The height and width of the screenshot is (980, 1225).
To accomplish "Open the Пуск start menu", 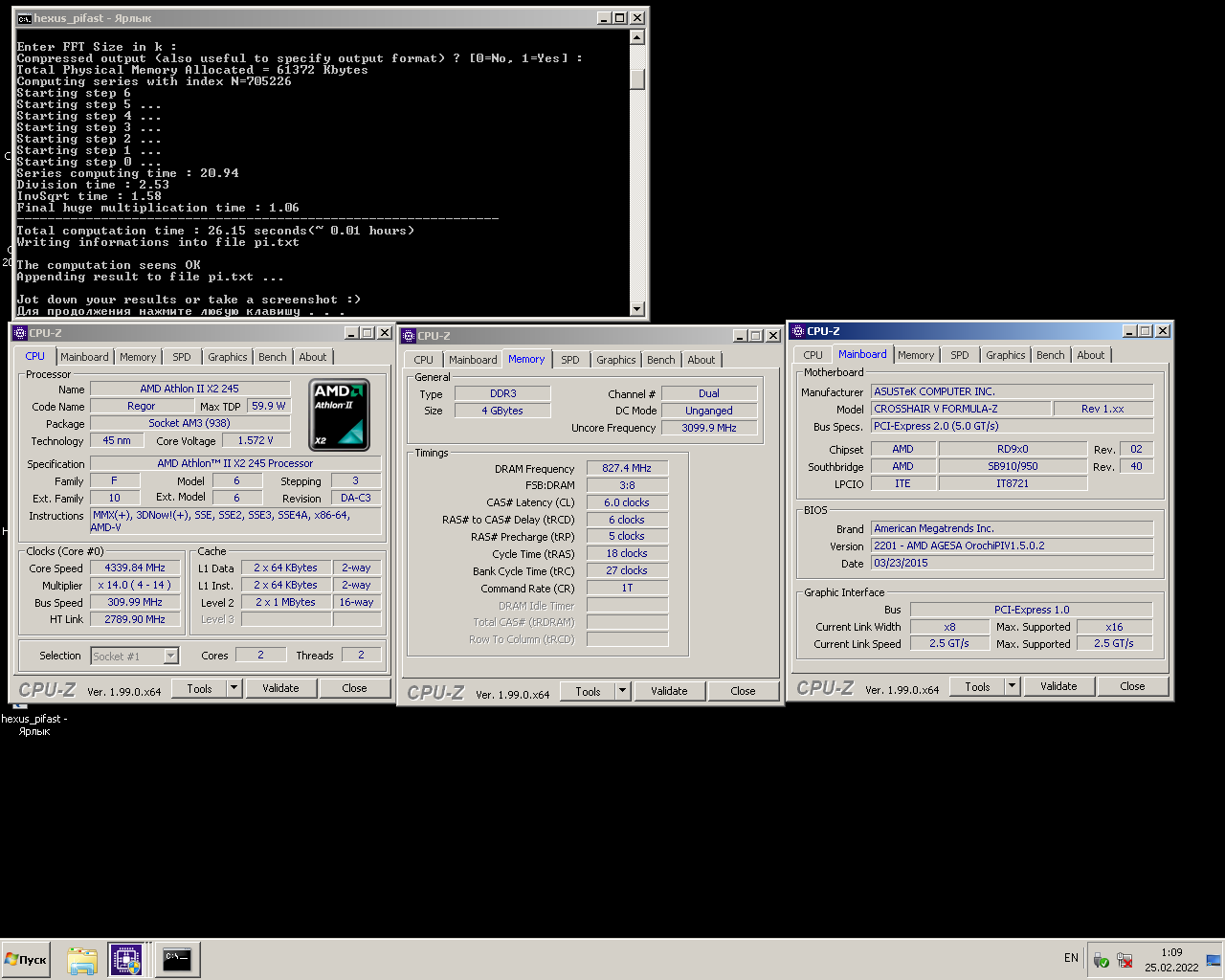I will (26, 960).
